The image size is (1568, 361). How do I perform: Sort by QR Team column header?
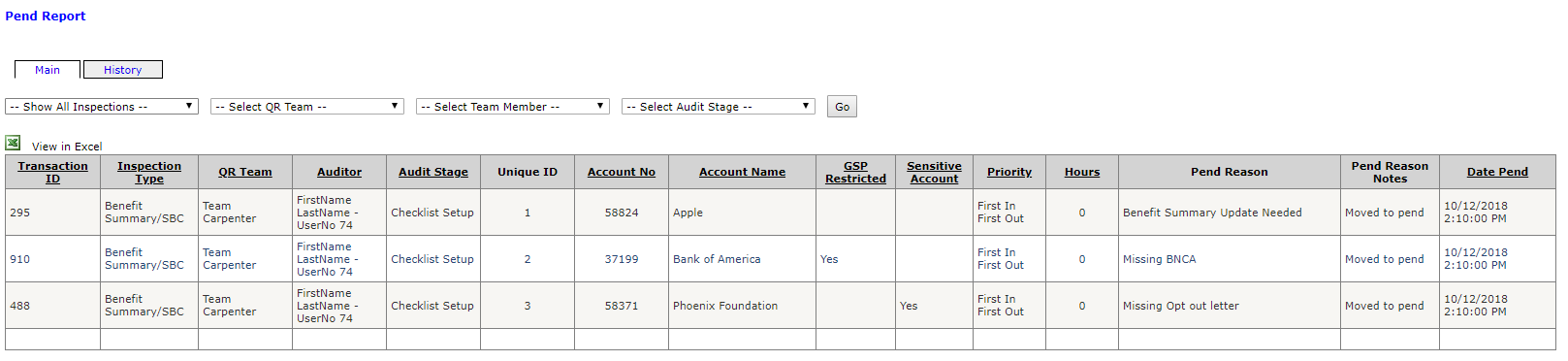tap(245, 172)
